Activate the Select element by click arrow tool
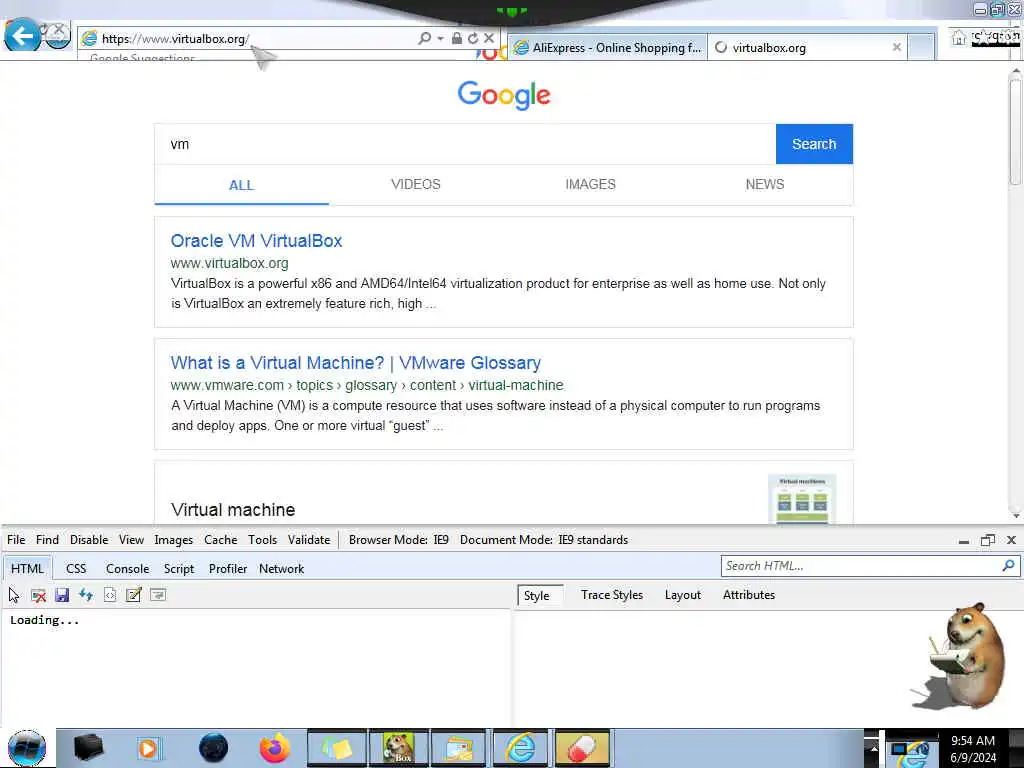Image resolution: width=1024 pixels, height=768 pixels. pos(14,595)
